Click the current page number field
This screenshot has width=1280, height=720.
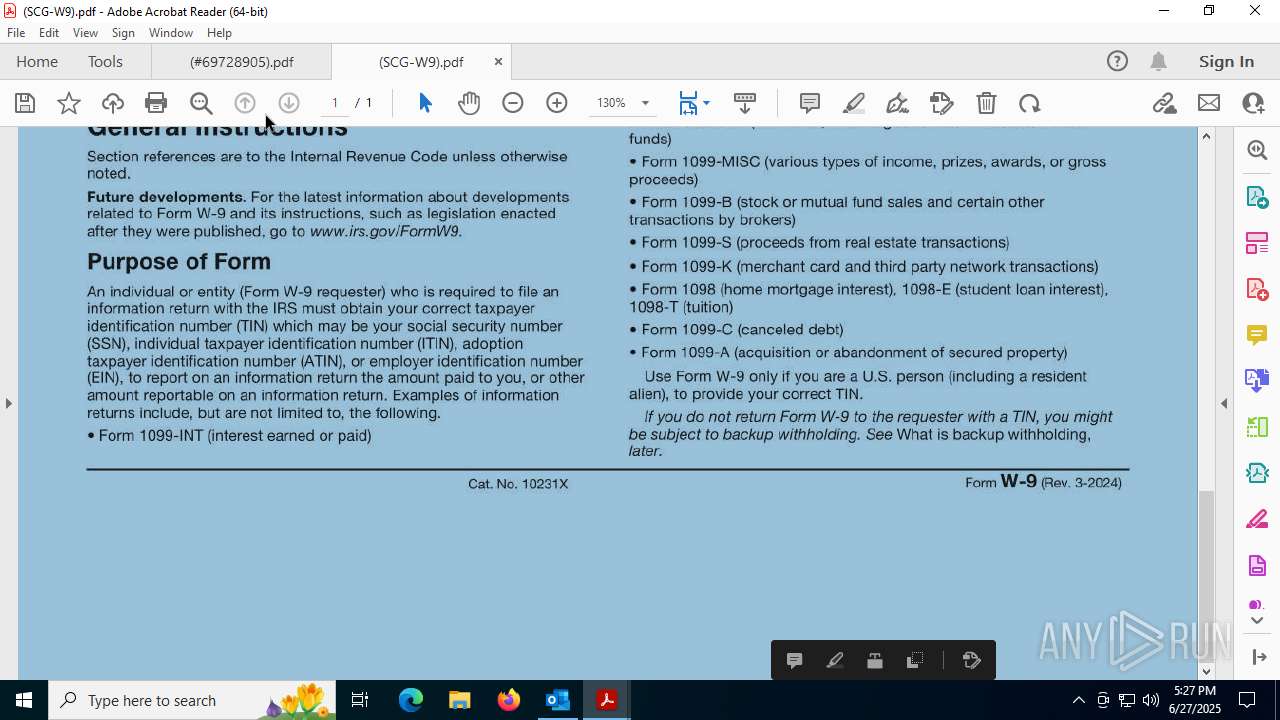pyautogui.click(x=335, y=103)
